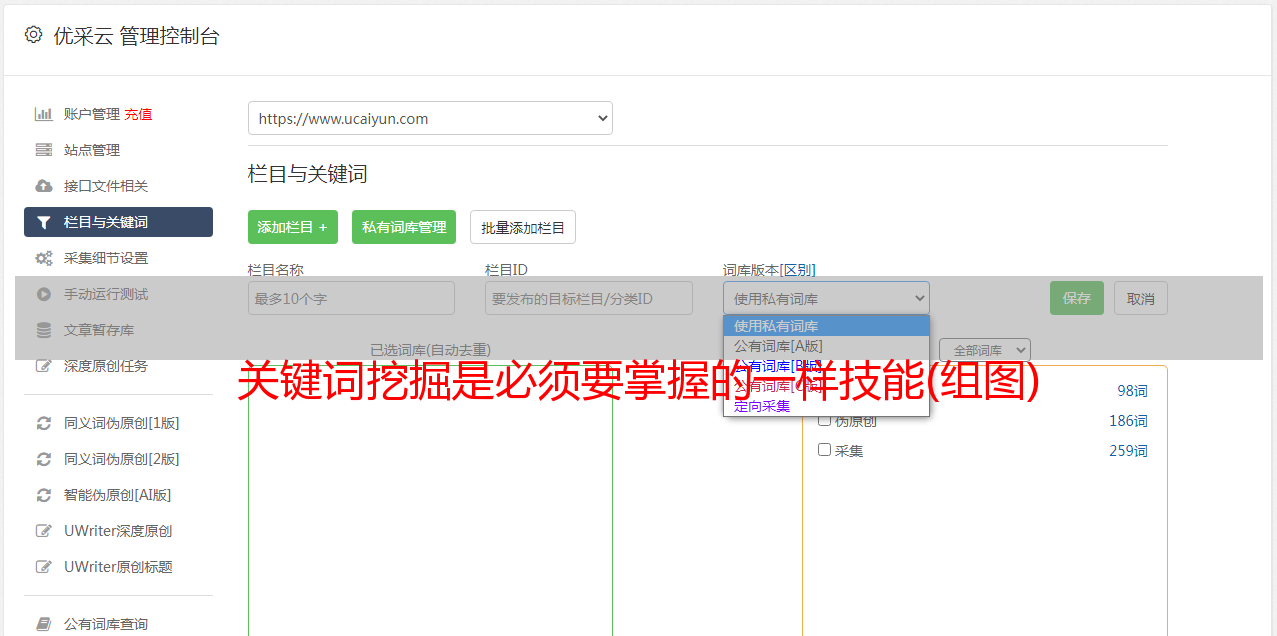
Task: Click the red 充值 link
Action: [x=139, y=114]
